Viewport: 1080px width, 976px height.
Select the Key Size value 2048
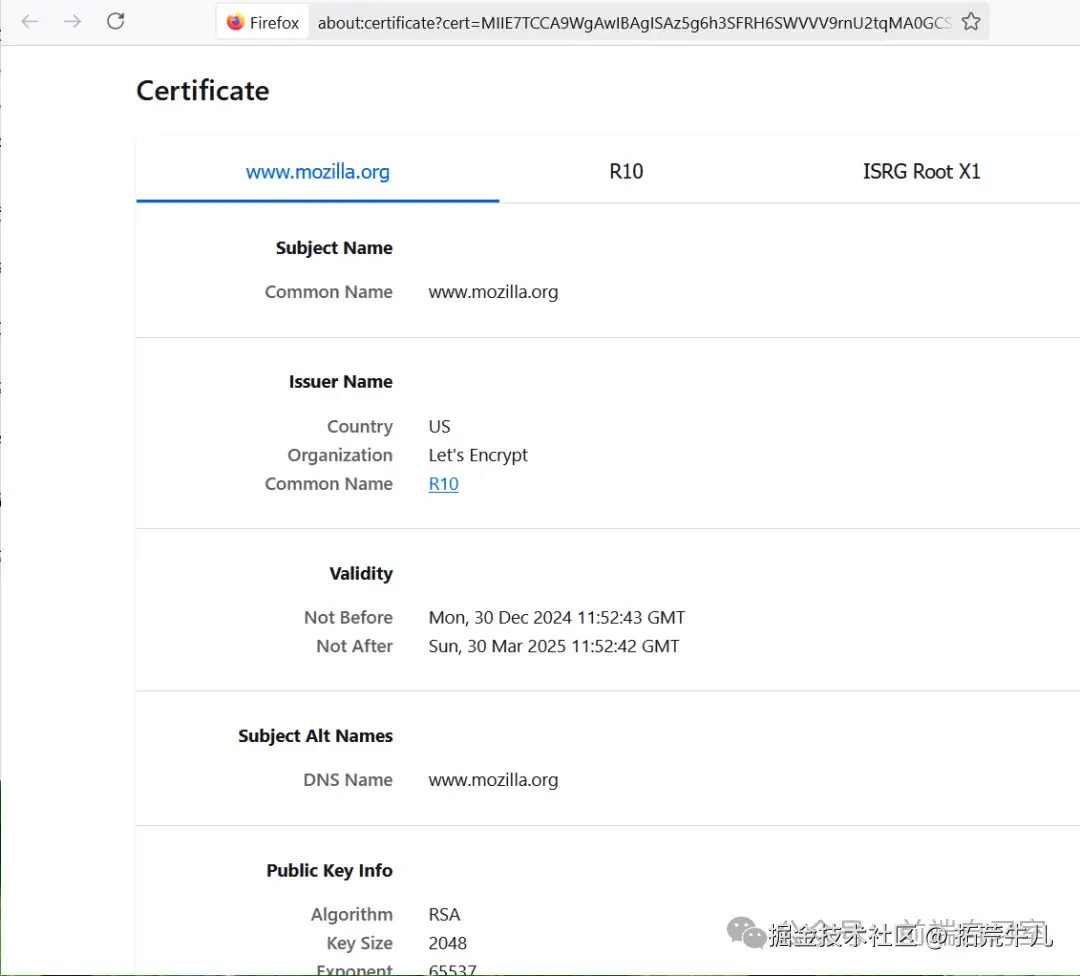pos(448,944)
